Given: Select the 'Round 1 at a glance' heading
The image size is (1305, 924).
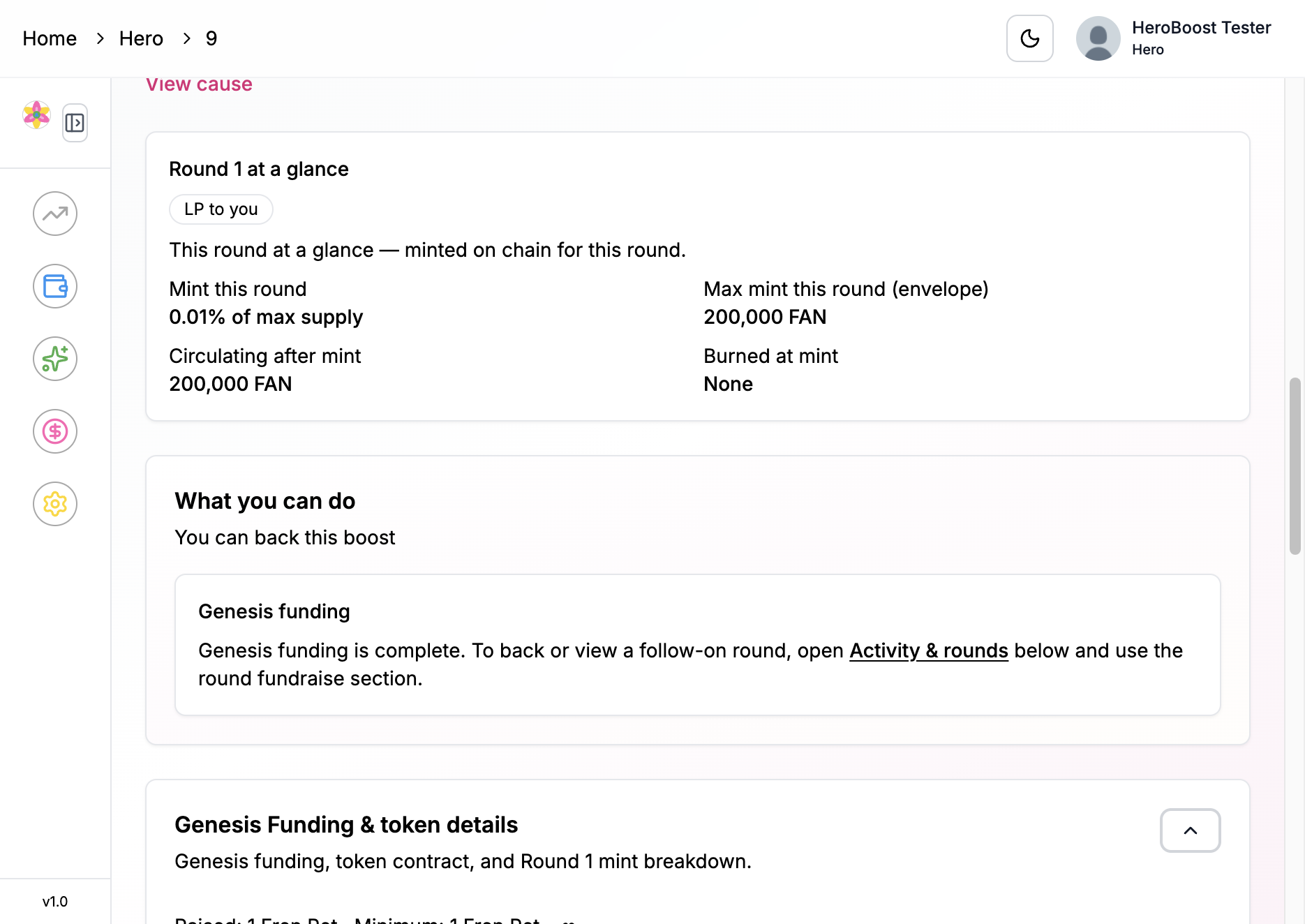Looking at the screenshot, I should [259, 169].
